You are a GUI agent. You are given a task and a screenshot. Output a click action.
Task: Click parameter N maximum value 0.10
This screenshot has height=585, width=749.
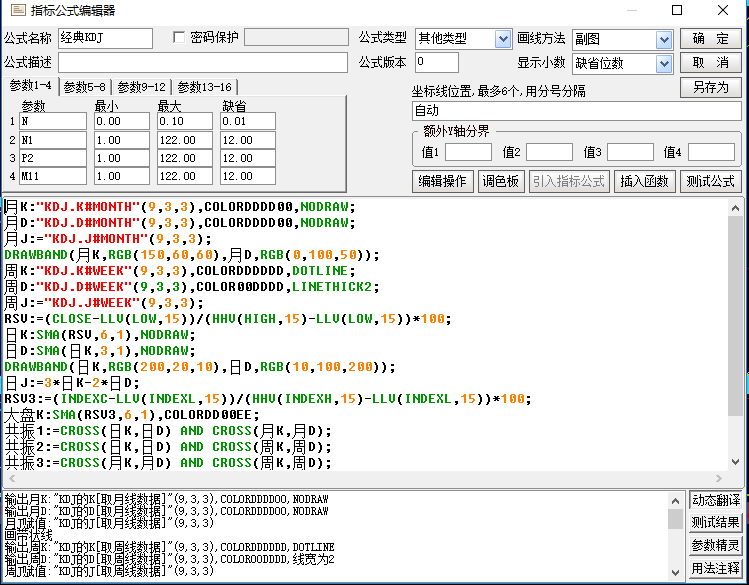185,121
